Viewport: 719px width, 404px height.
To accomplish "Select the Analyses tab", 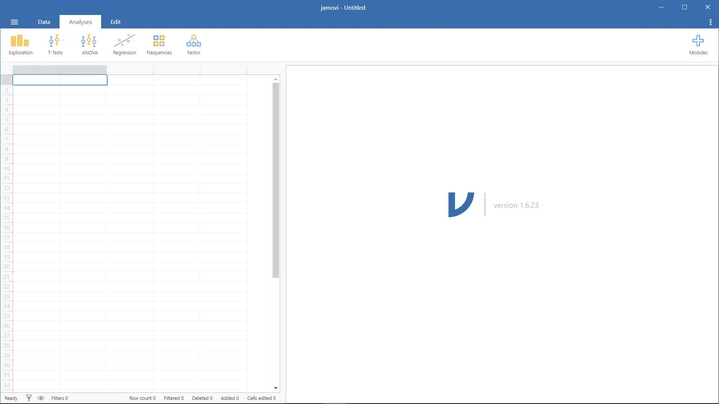I will 80,22.
